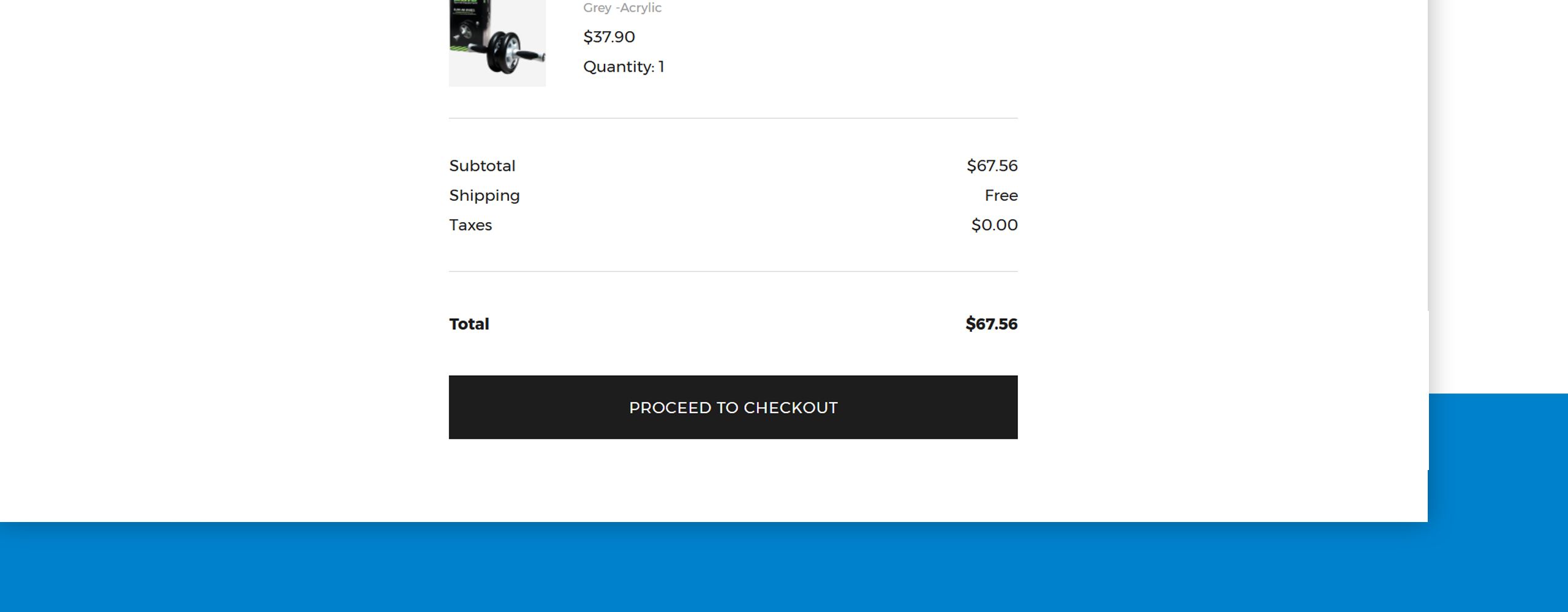Open the ab roller wheel product thumbnail
Image resolution: width=1568 pixels, height=612 pixels.
point(497,43)
